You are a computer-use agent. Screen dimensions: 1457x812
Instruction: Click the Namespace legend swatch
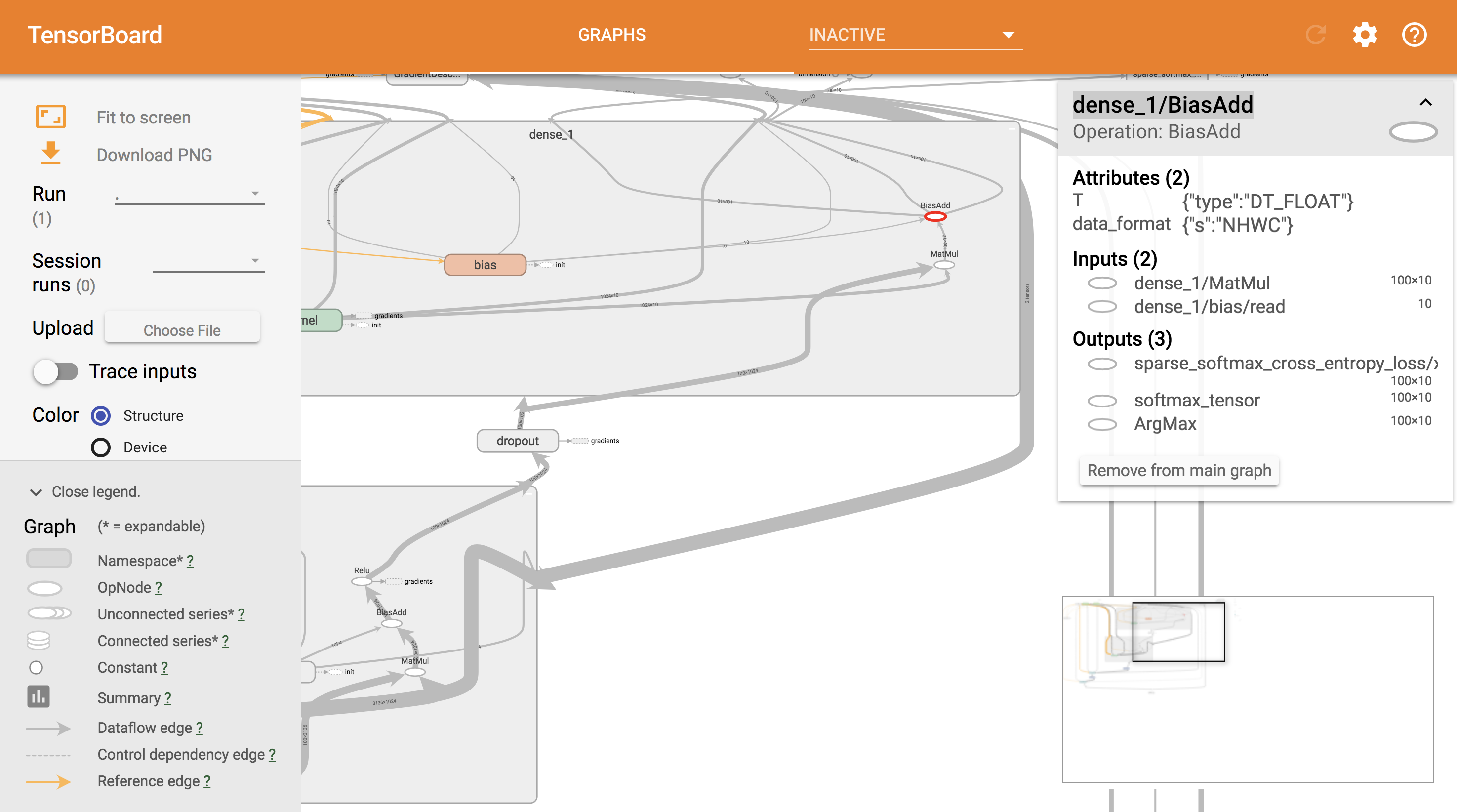(48, 558)
